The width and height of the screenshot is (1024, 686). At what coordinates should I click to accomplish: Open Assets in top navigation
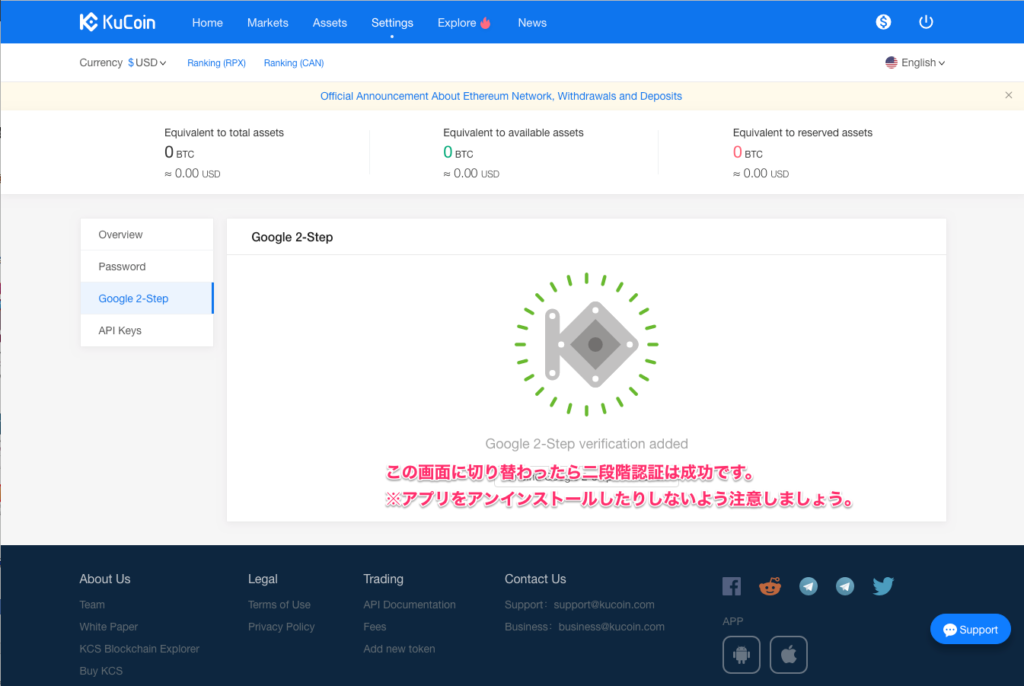click(x=329, y=23)
